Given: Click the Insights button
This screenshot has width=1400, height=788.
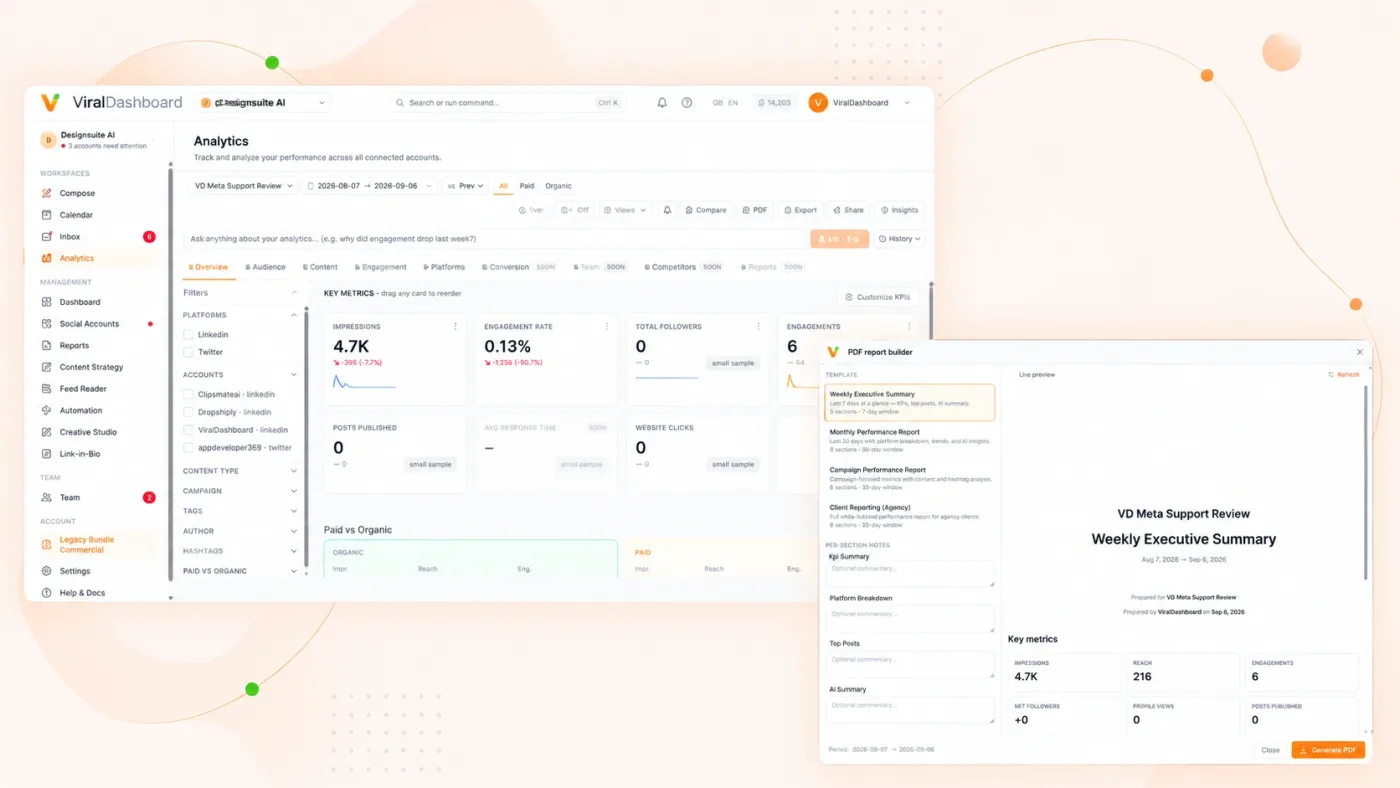Looking at the screenshot, I should point(899,210).
